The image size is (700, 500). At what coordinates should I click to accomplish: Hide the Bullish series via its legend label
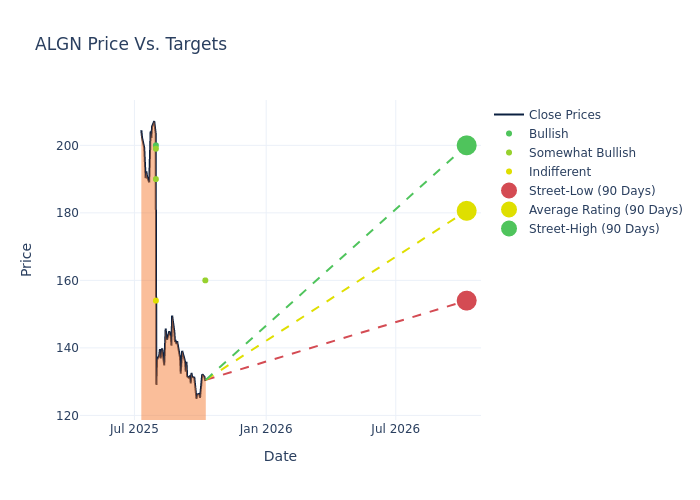(x=548, y=134)
